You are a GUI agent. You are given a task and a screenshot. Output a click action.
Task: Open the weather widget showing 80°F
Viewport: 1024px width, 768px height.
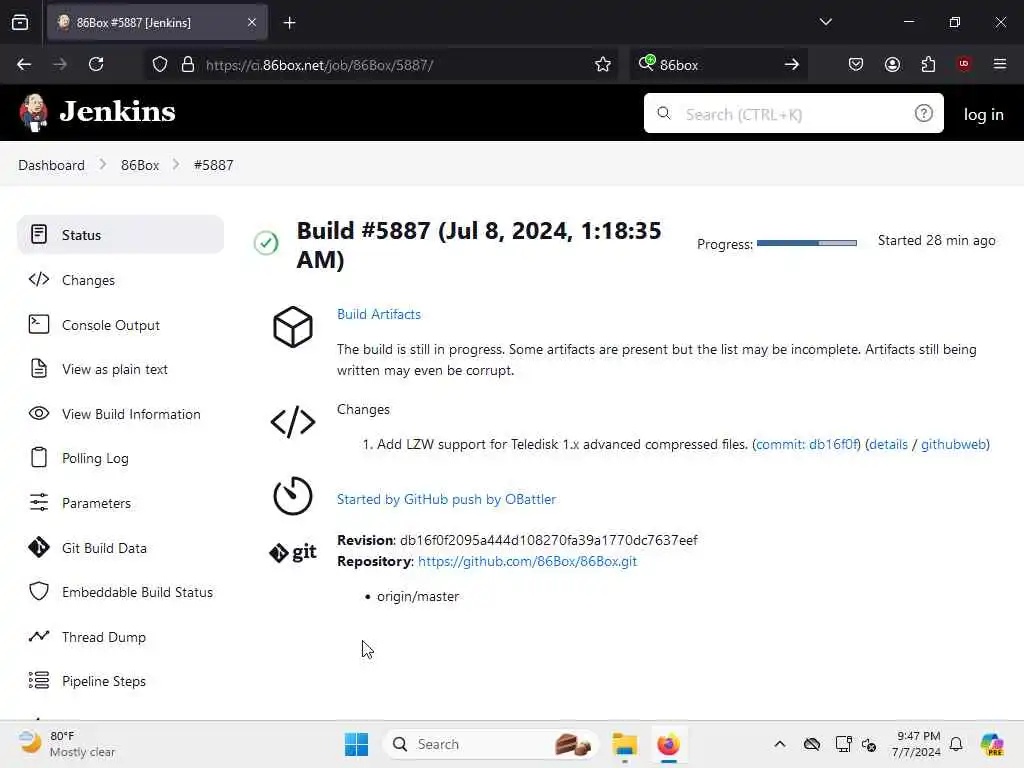pyautogui.click(x=67, y=744)
